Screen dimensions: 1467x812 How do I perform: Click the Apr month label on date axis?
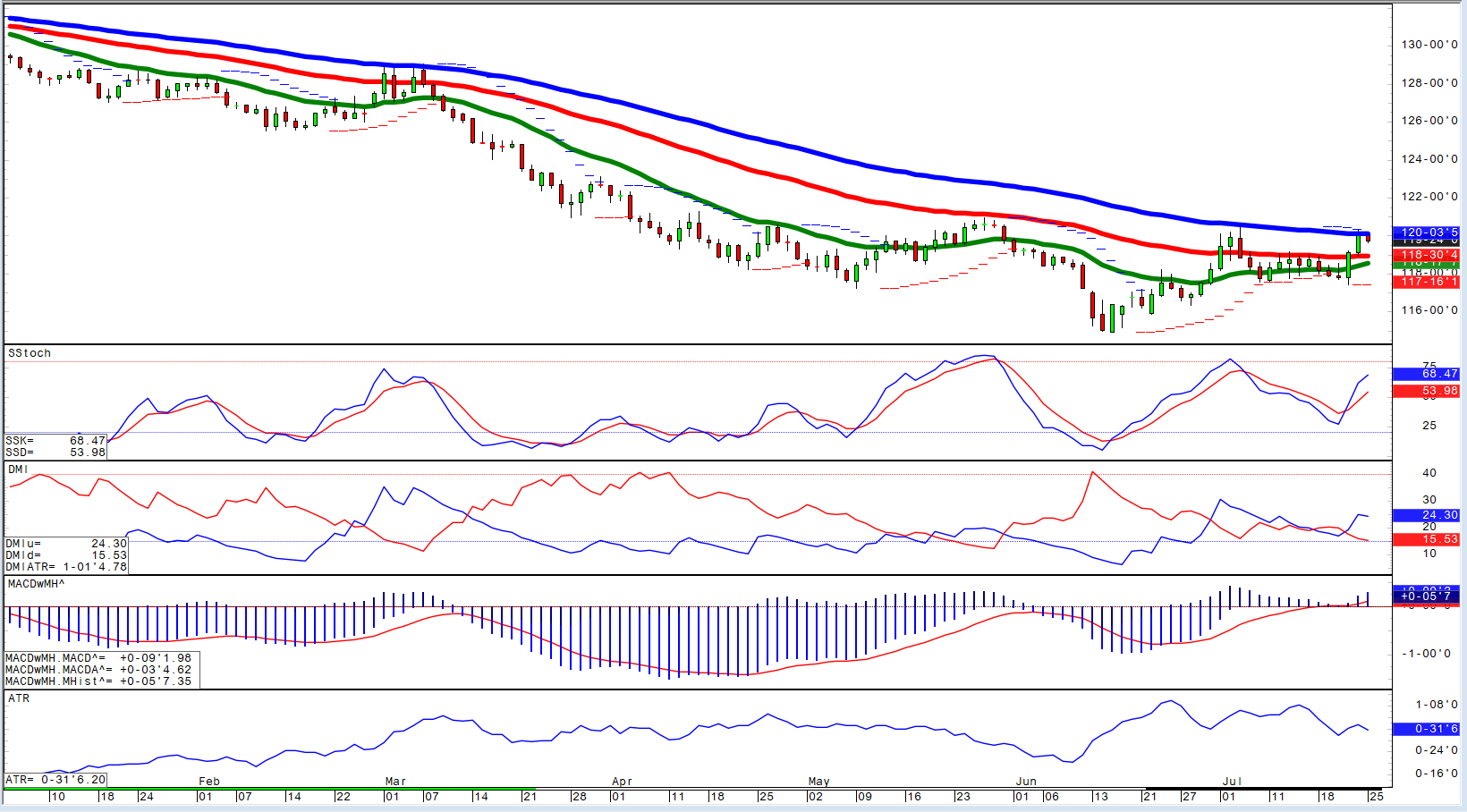(622, 782)
